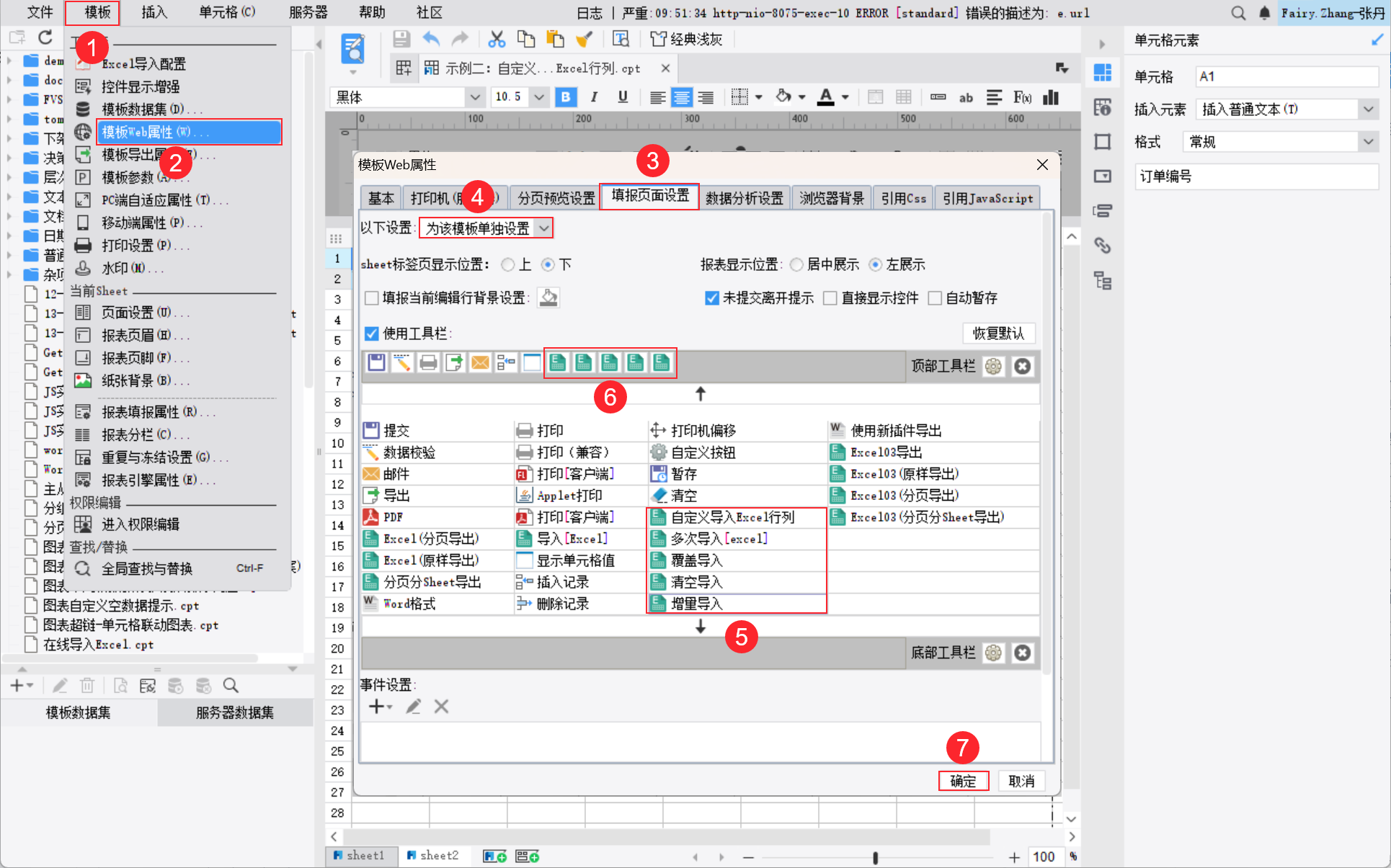Click the notification bell icon

pyautogui.click(x=1264, y=13)
